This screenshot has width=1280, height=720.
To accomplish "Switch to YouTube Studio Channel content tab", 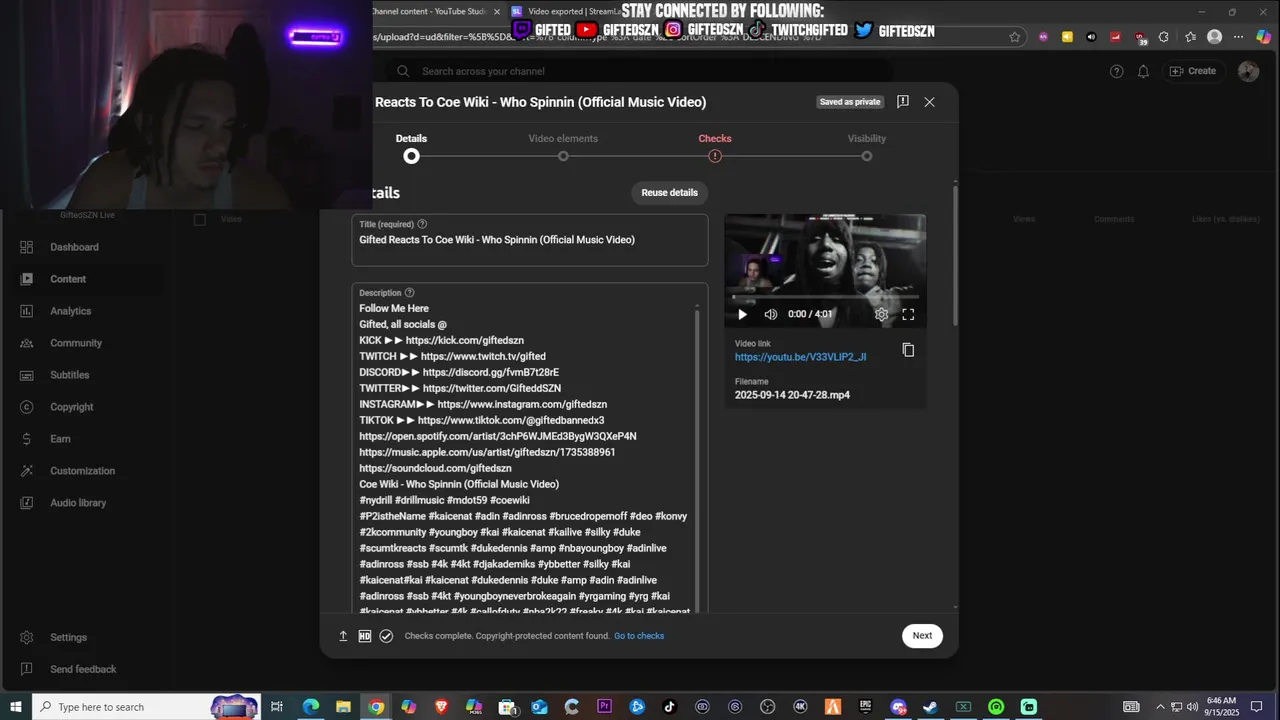I will click(430, 12).
